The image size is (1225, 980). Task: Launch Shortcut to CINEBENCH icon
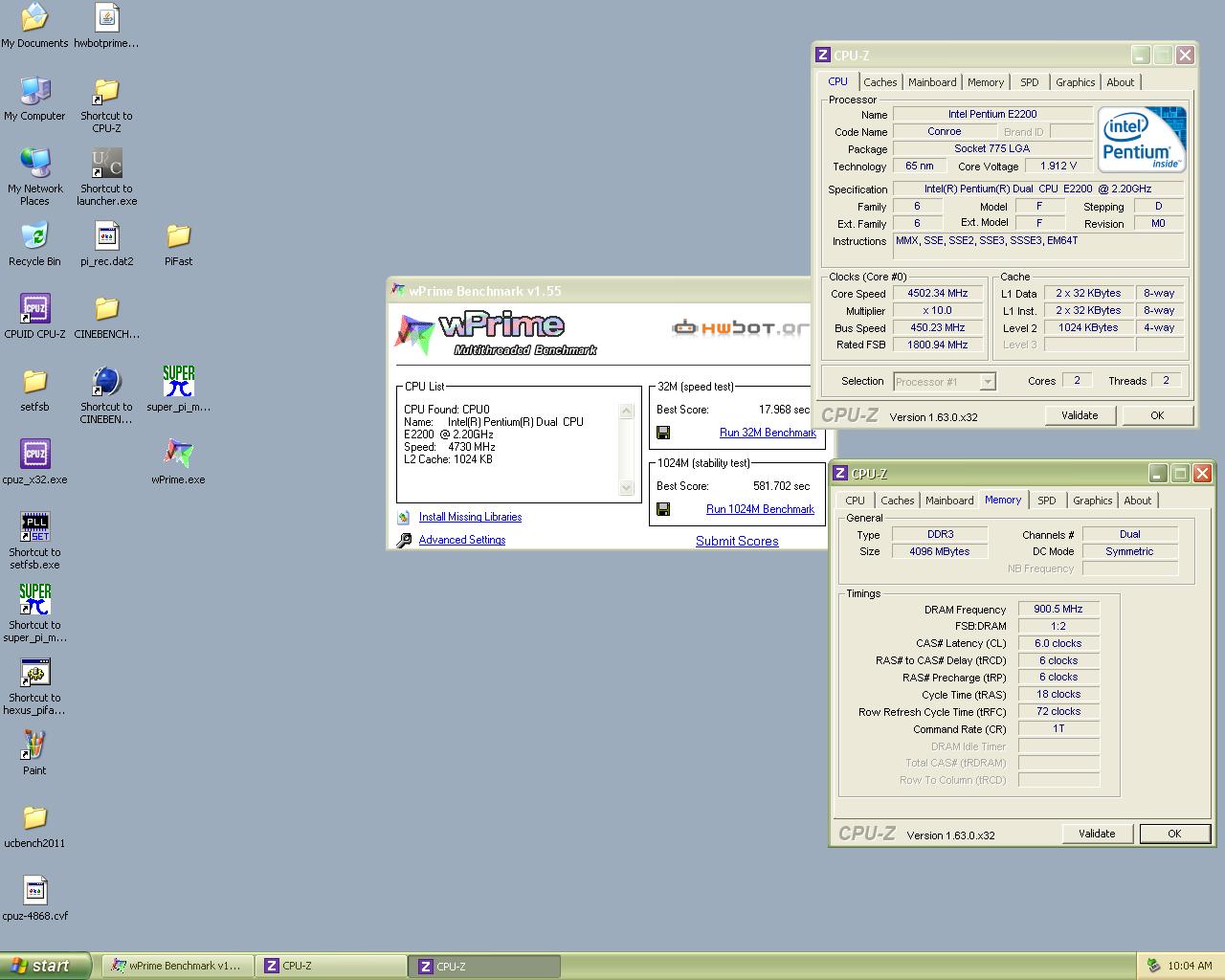106,396
